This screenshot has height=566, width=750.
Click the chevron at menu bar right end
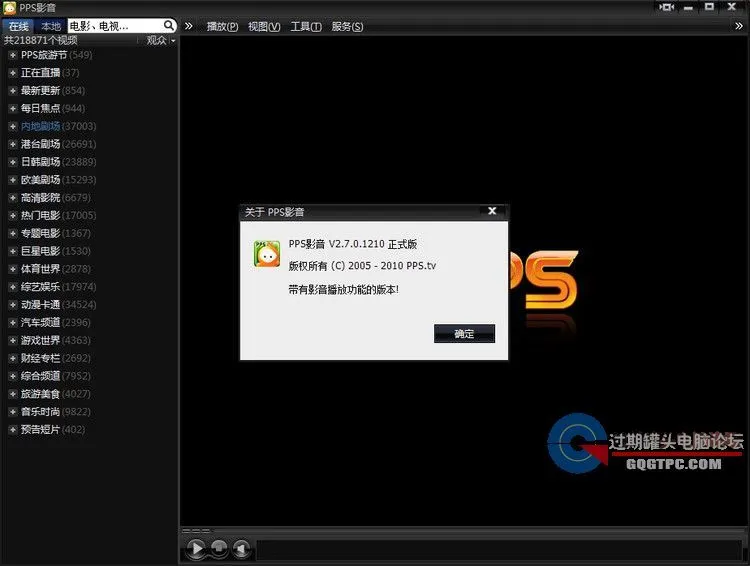pyautogui.click(x=739, y=26)
